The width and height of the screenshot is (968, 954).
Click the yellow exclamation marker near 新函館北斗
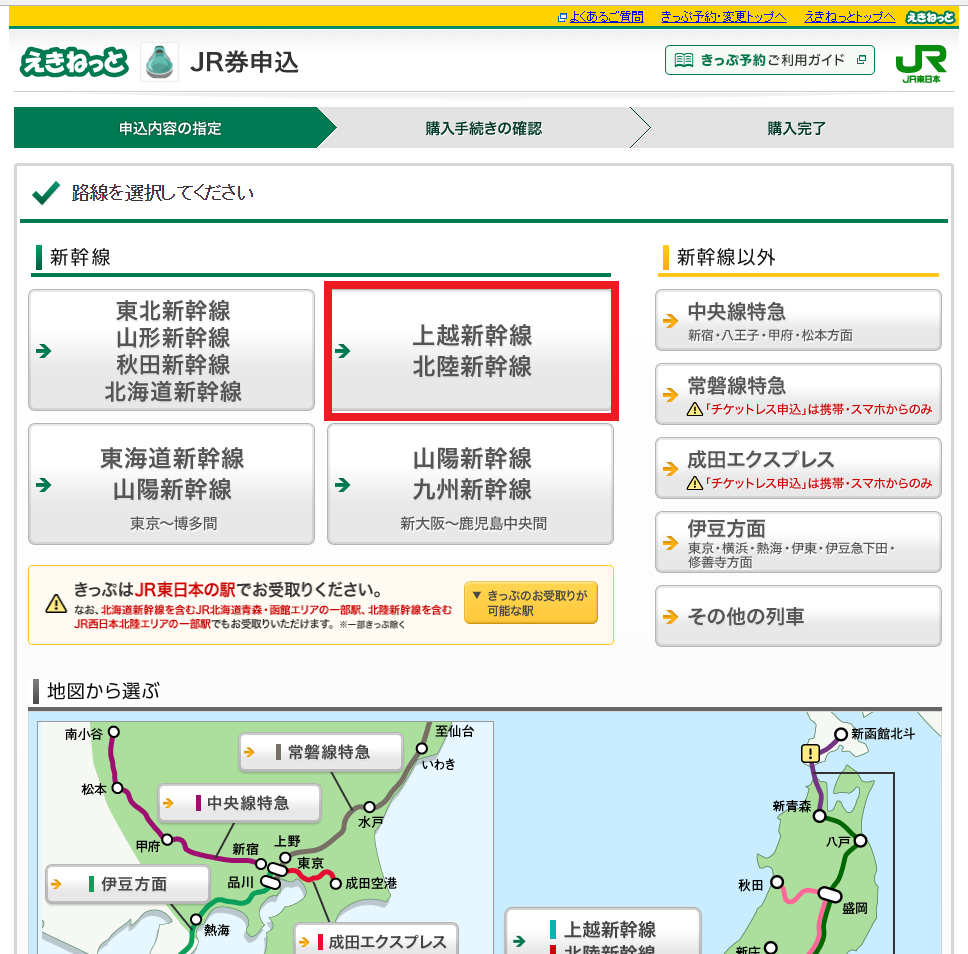[x=810, y=753]
